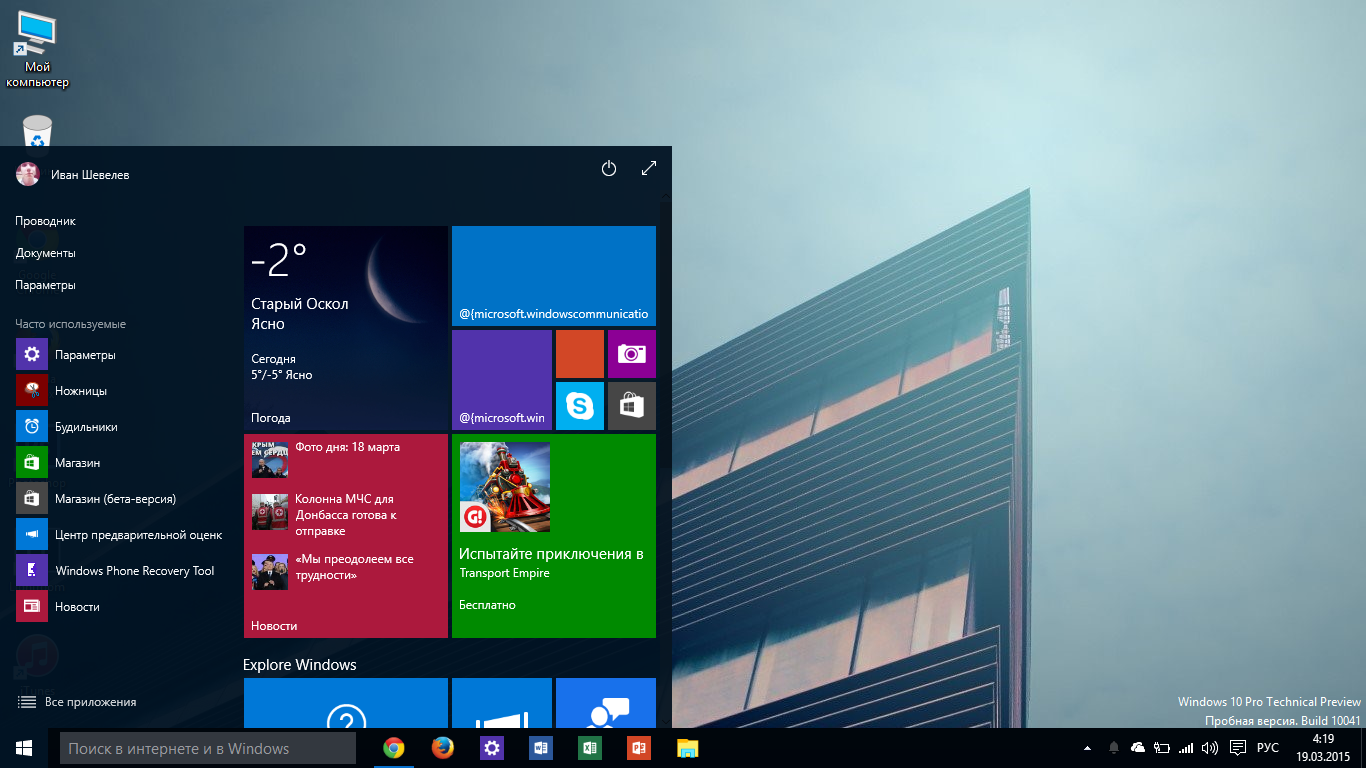Click the power button in Start menu
Viewport: 1366px width, 768px height.
click(x=608, y=169)
